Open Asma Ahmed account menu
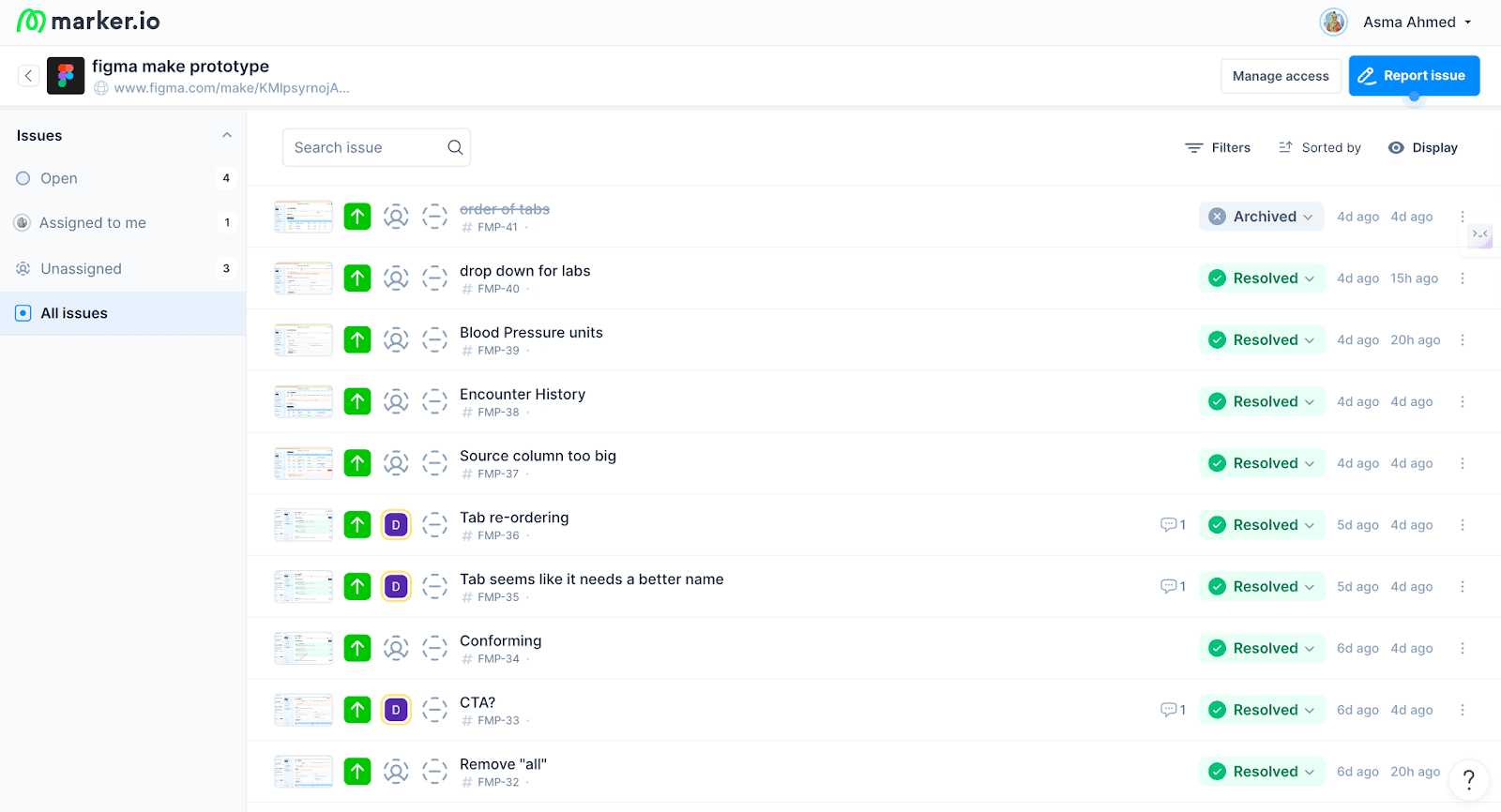Viewport: 1501px width, 812px height. pyautogui.click(x=1417, y=22)
